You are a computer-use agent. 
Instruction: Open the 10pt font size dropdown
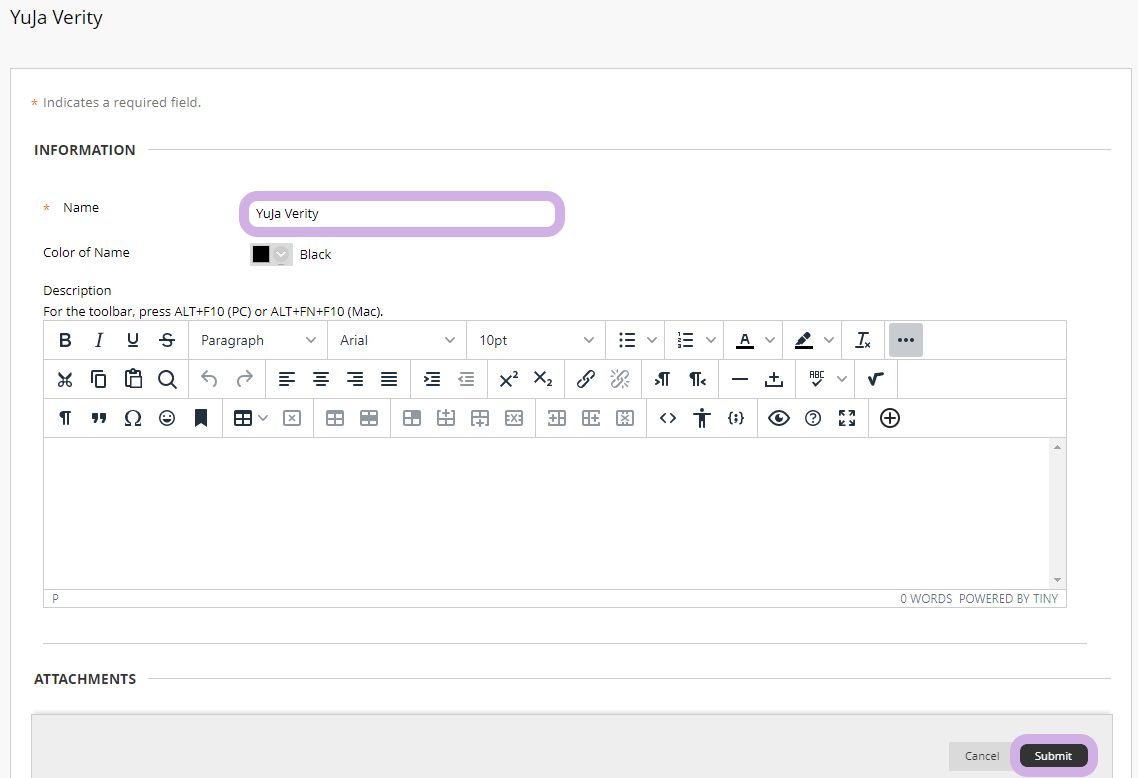(x=536, y=340)
